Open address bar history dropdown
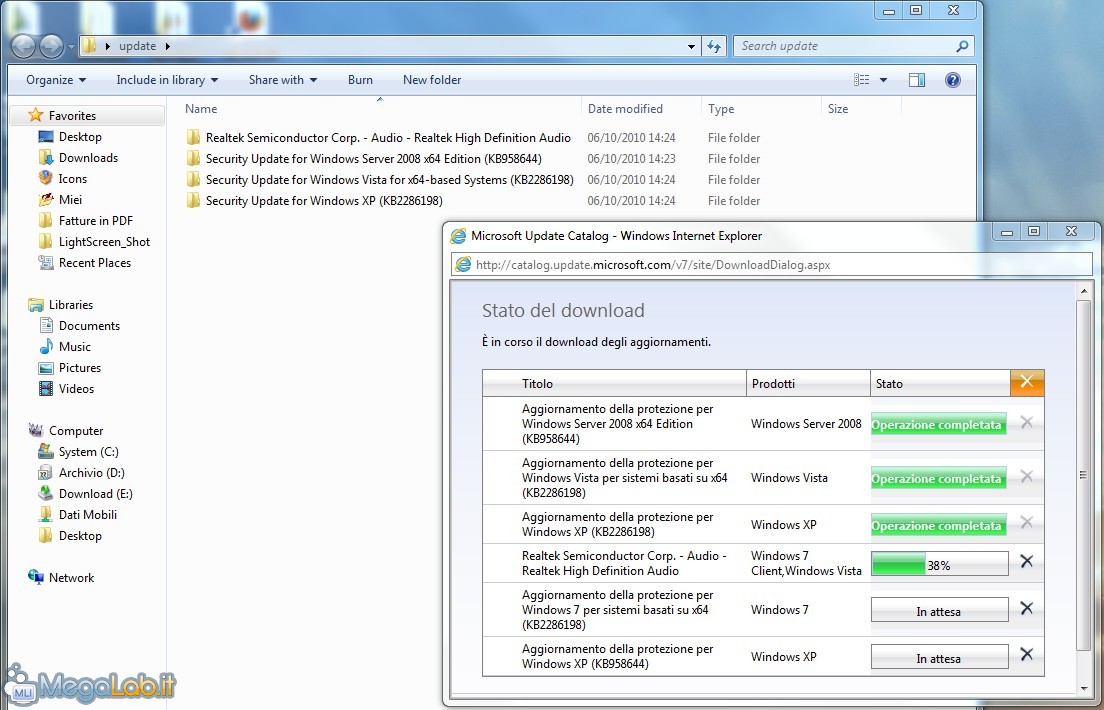 (691, 46)
